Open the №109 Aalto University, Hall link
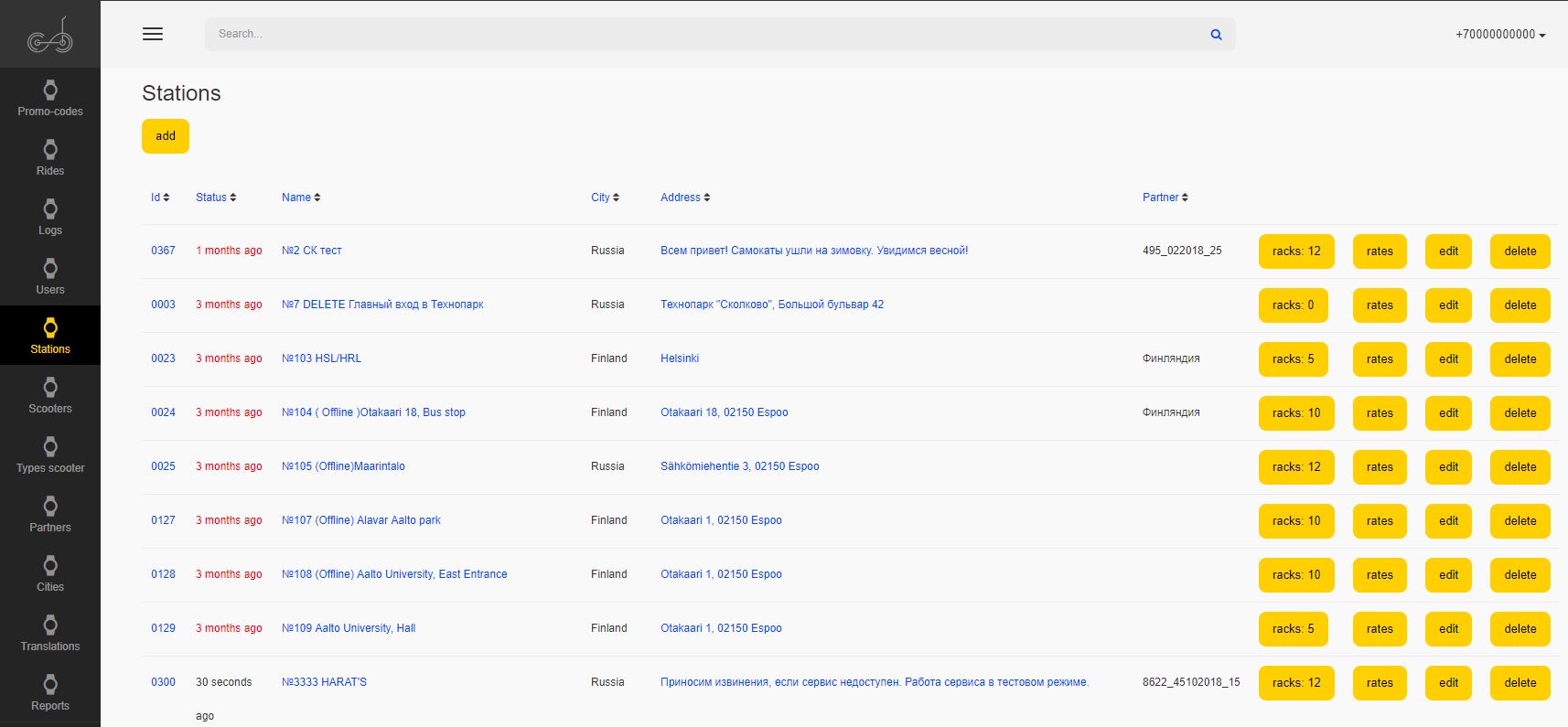Image resolution: width=1568 pixels, height=727 pixels. click(x=349, y=628)
